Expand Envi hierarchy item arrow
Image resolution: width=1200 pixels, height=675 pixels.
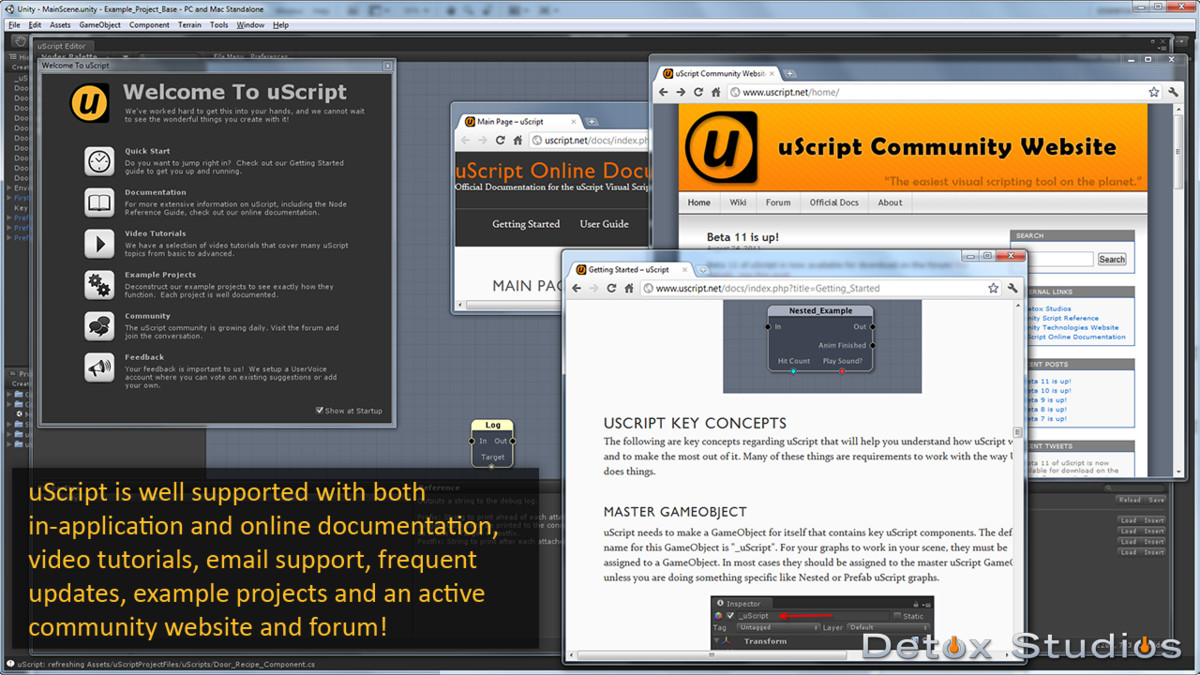pyautogui.click(x=10, y=187)
